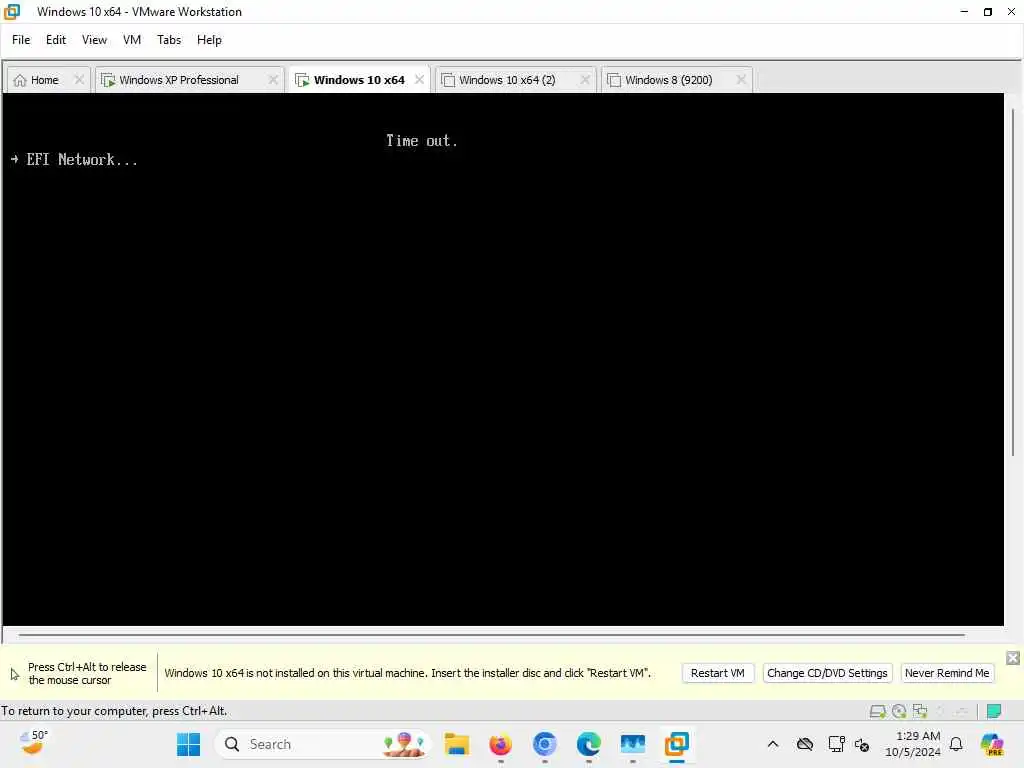Close the active Windows 10 x64 tab
Screen dimensions: 1024x768
[419, 80]
